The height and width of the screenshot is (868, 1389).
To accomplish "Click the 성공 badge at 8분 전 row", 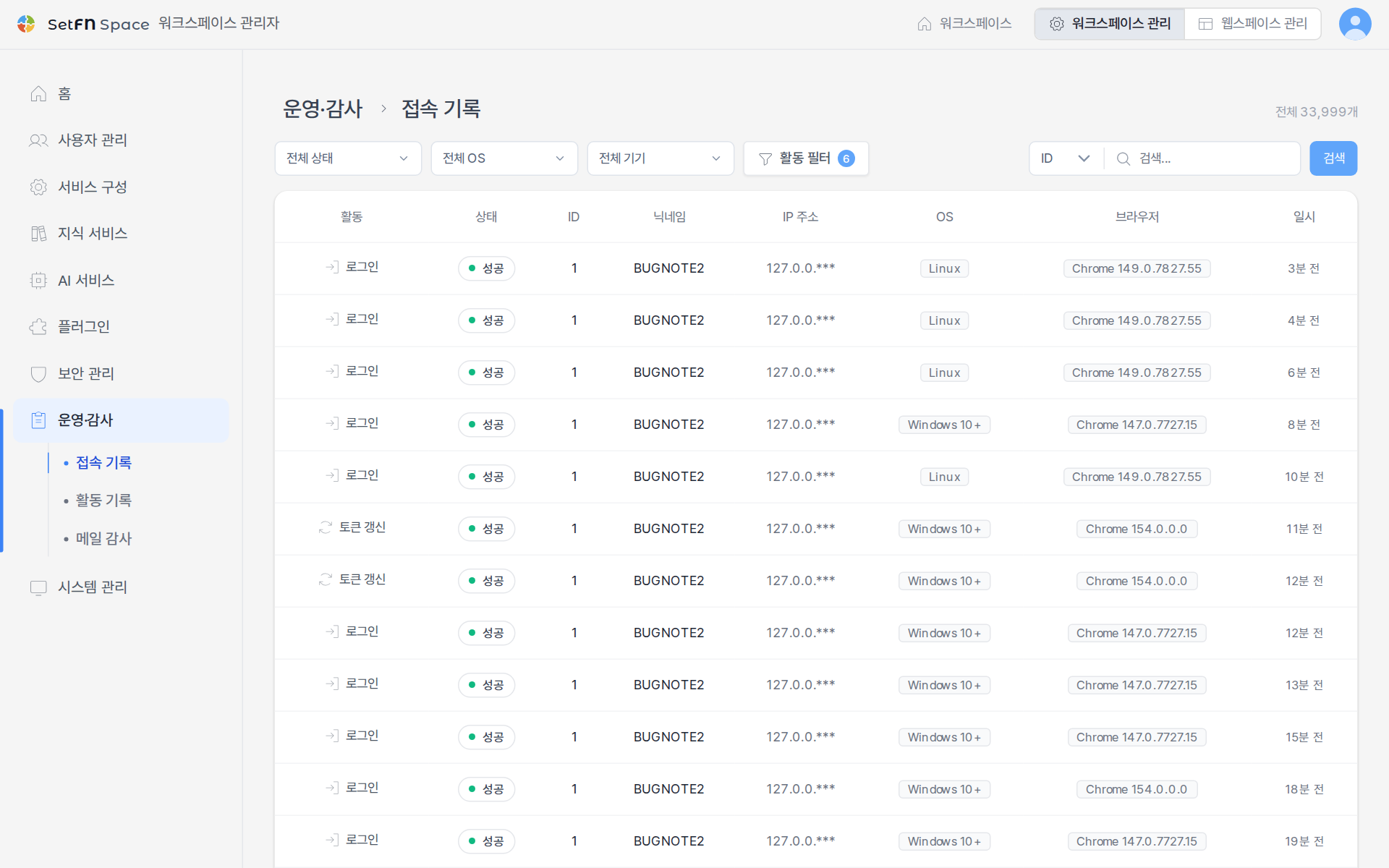I will [486, 425].
